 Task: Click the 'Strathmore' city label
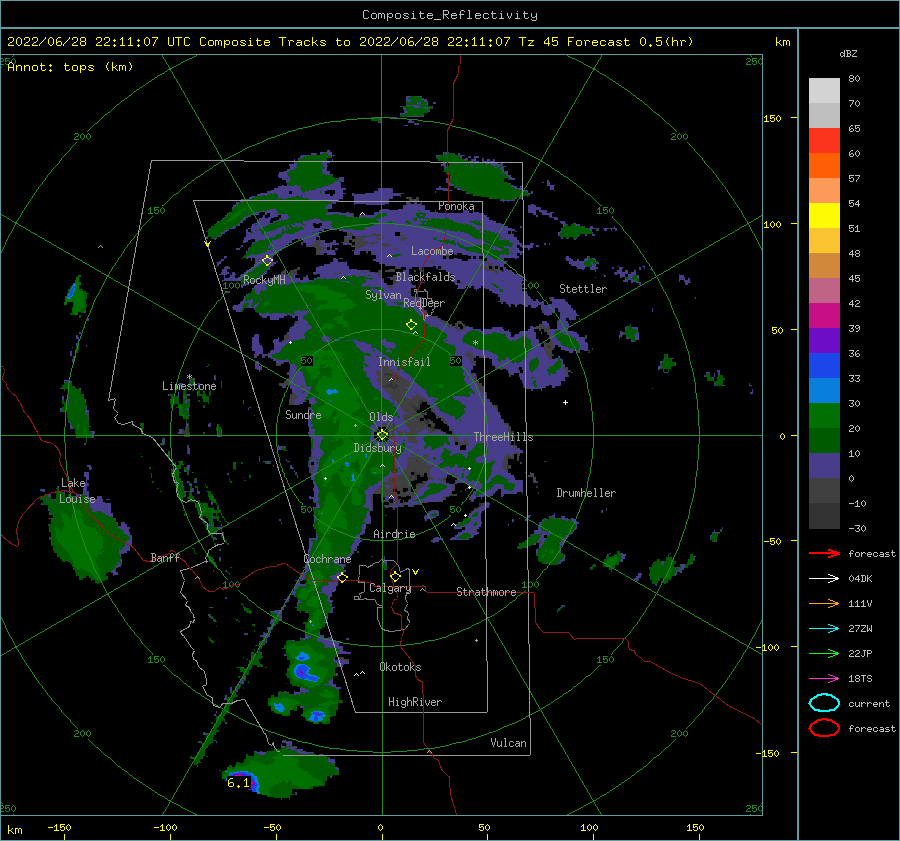click(486, 592)
